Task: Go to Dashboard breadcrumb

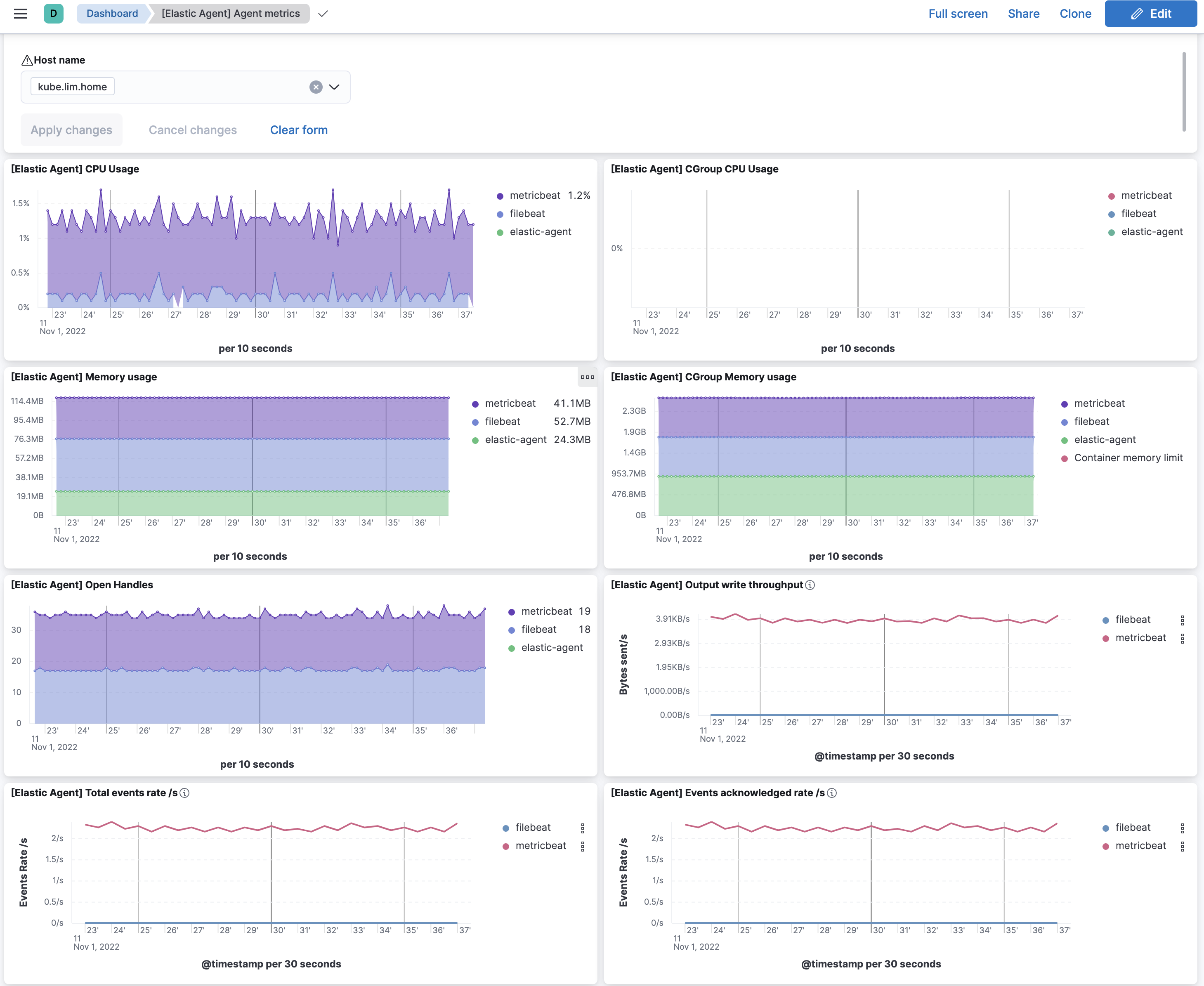Action: [x=112, y=14]
